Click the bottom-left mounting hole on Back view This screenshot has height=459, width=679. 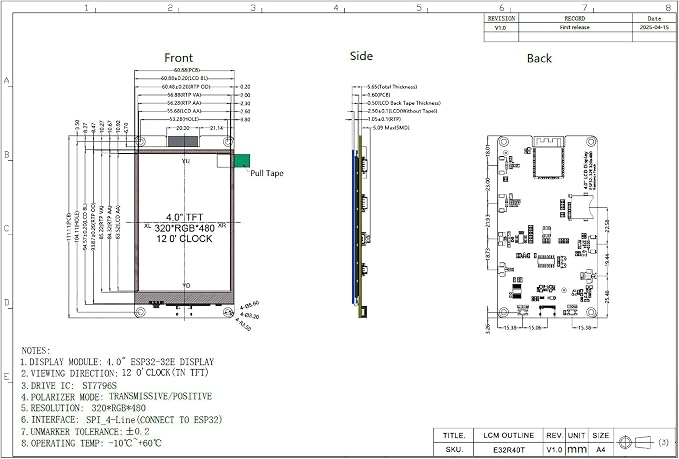[x=503, y=312]
